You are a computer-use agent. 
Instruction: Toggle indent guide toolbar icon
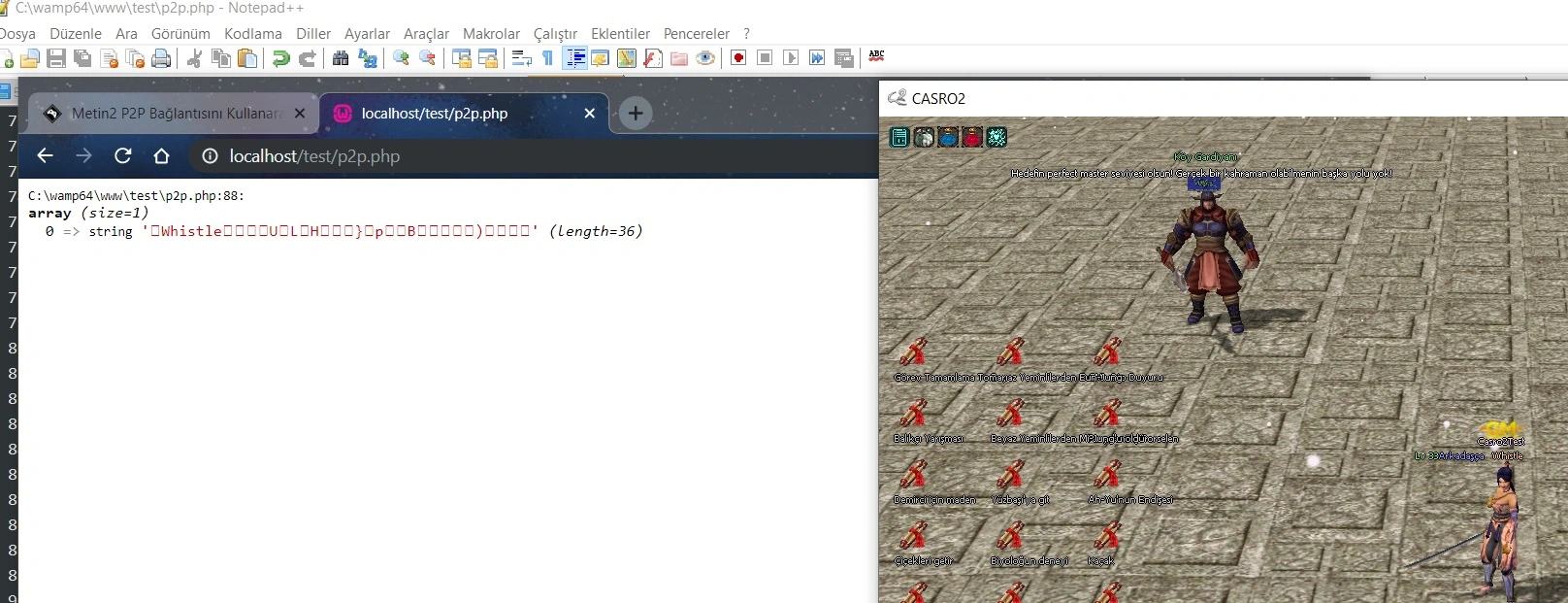click(575, 58)
